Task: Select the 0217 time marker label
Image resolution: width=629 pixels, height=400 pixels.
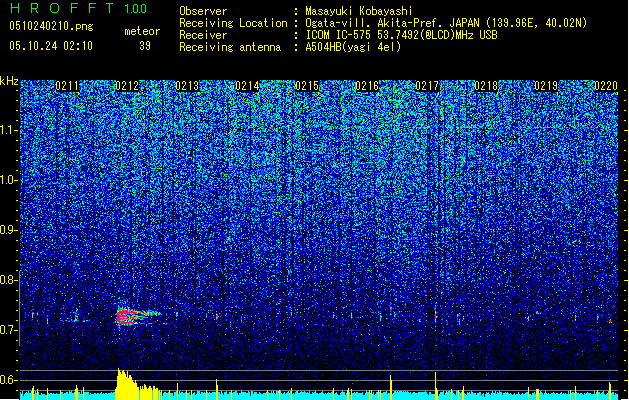Action: [427, 86]
